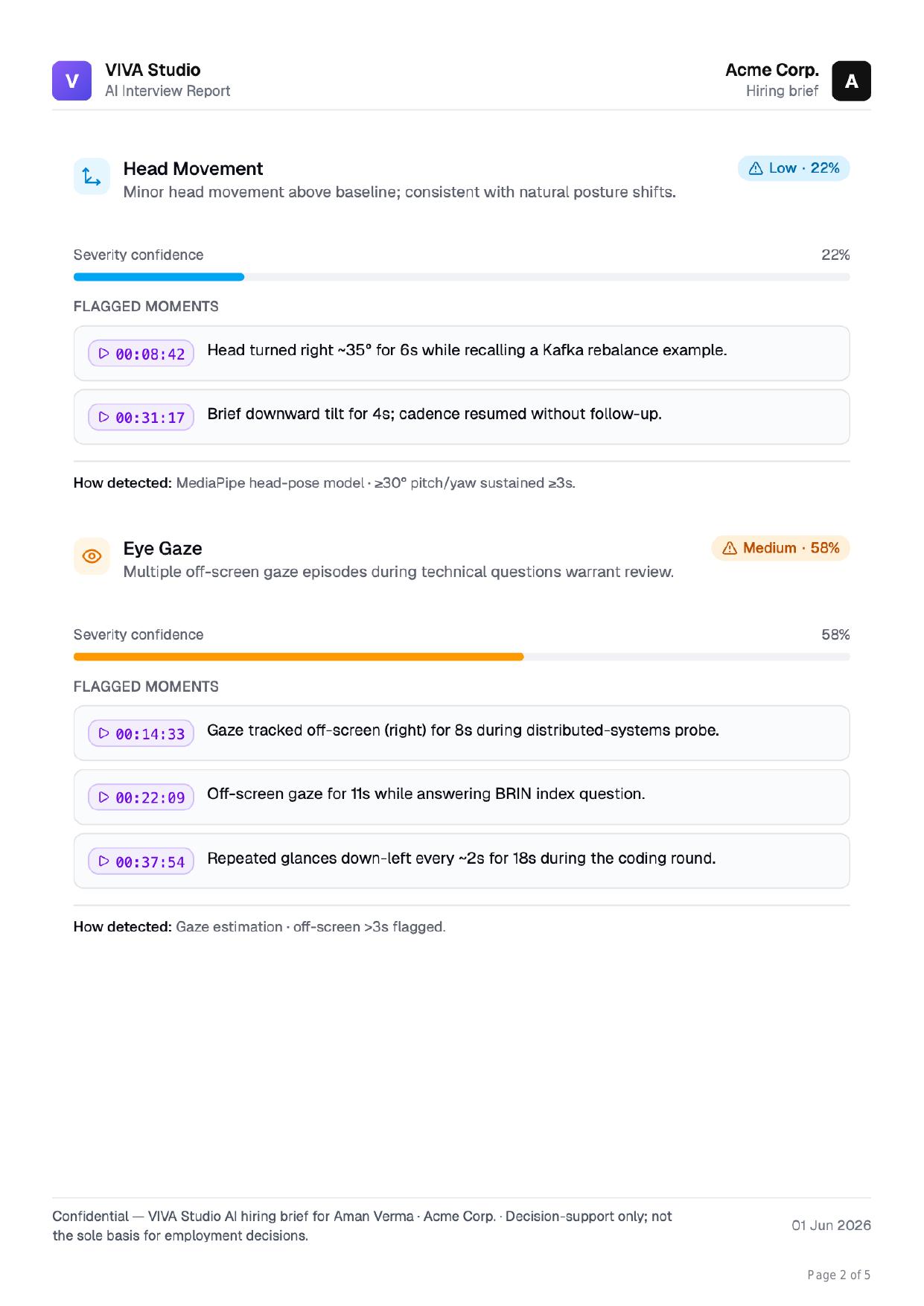Click the warning icon in Low 22% badge
924x1306 pixels.
(x=756, y=168)
